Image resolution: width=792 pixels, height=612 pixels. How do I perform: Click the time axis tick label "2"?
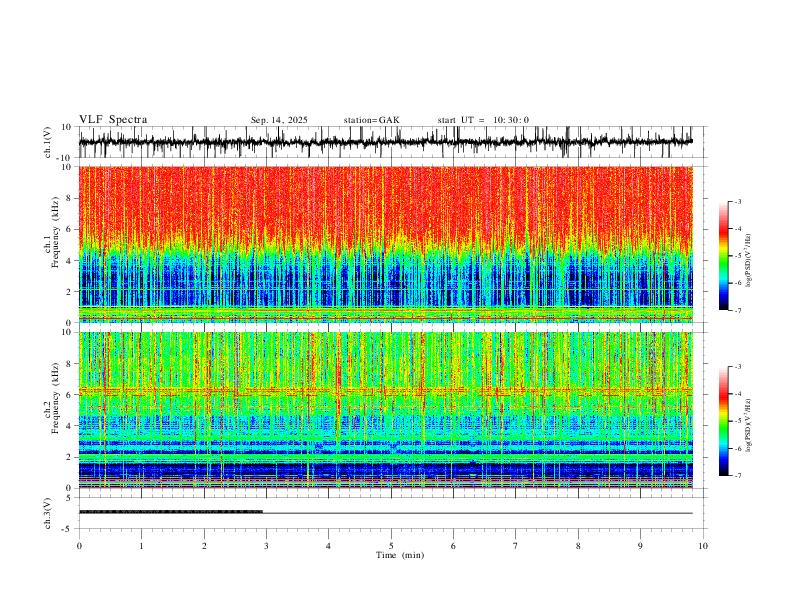tap(204, 546)
